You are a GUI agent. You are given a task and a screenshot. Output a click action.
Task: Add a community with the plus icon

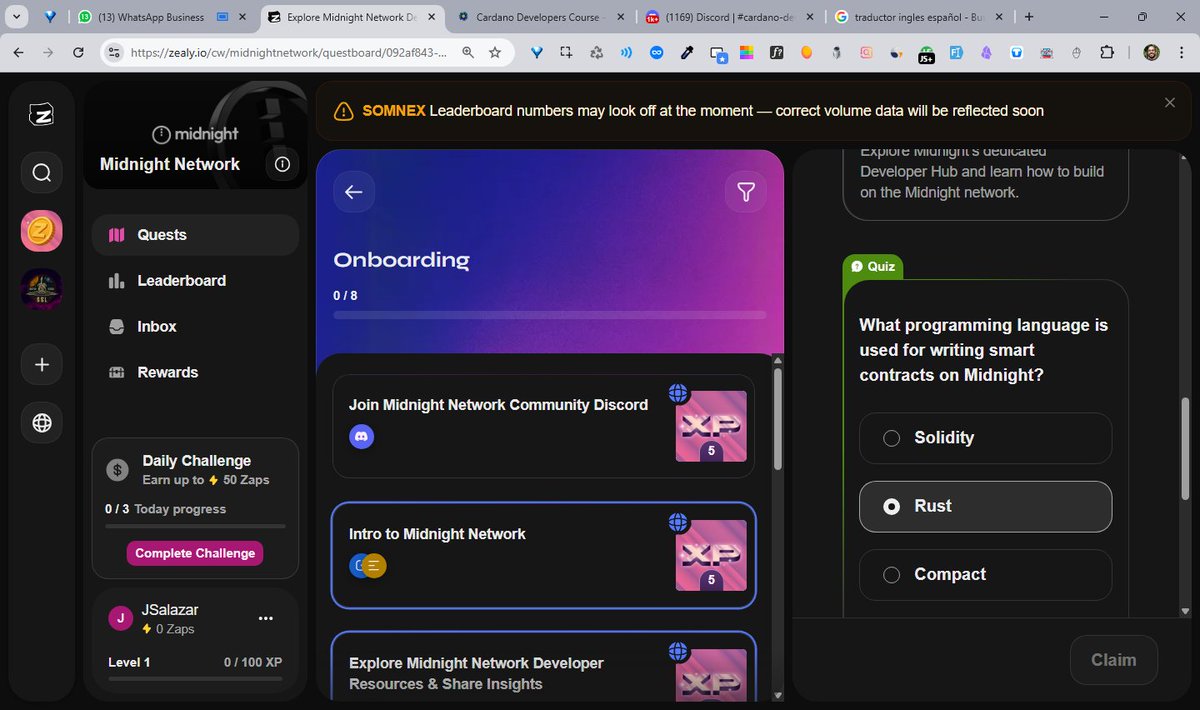[x=41, y=365]
